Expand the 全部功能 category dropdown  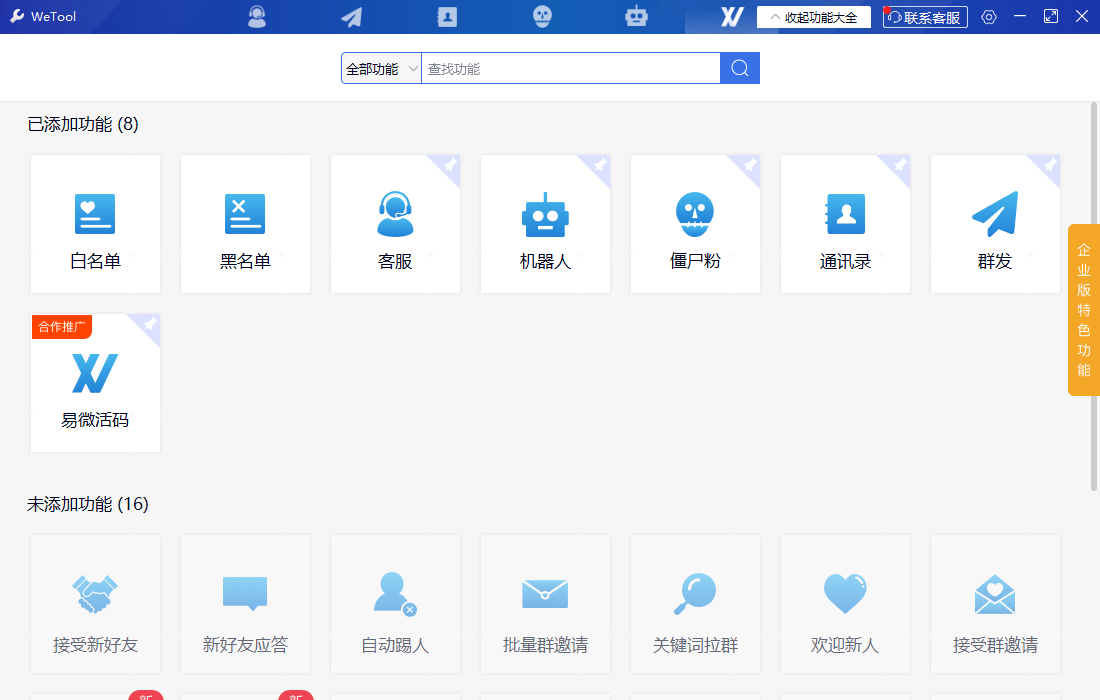(x=381, y=69)
